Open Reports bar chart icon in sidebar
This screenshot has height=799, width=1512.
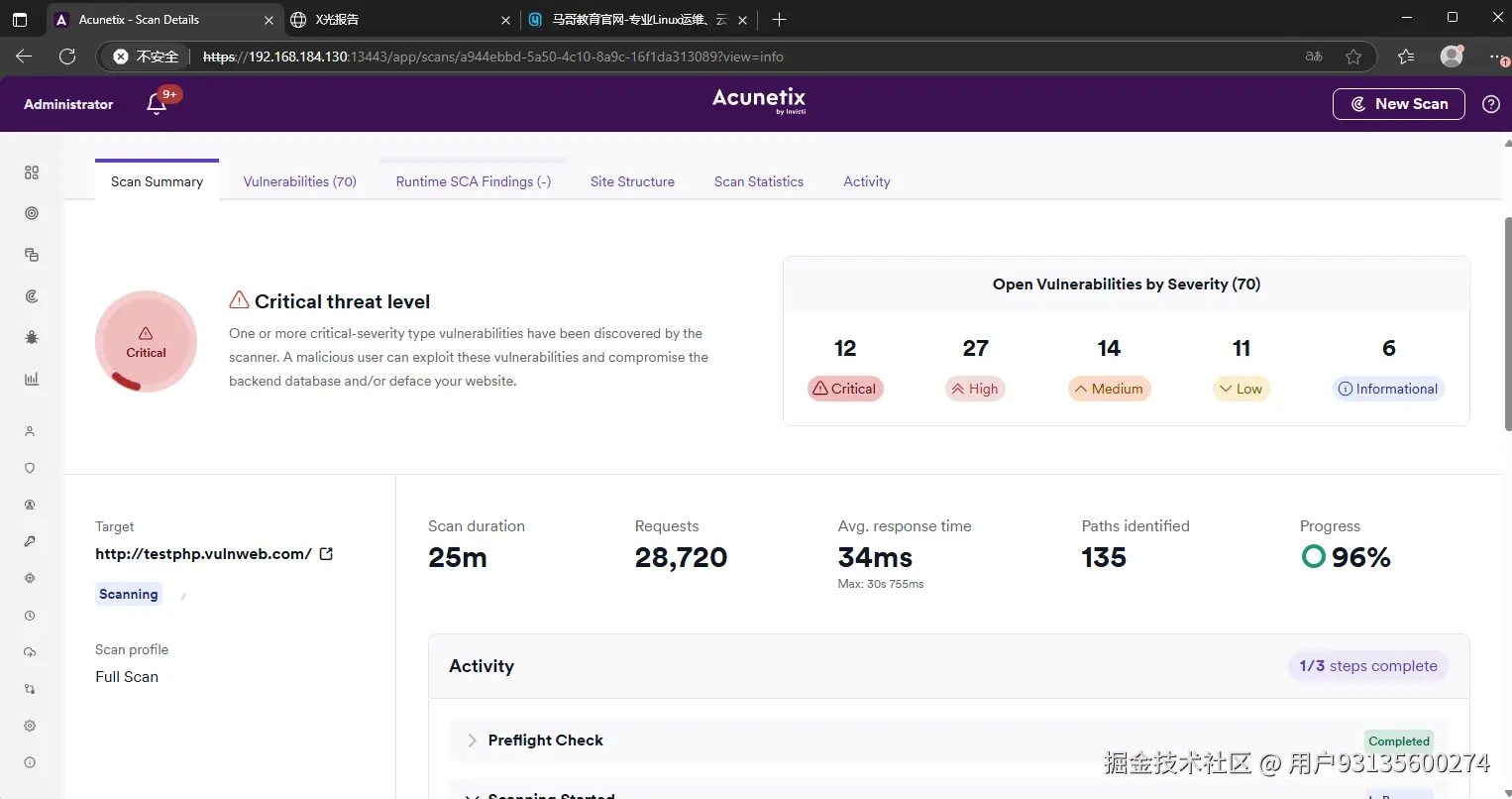[x=32, y=379]
